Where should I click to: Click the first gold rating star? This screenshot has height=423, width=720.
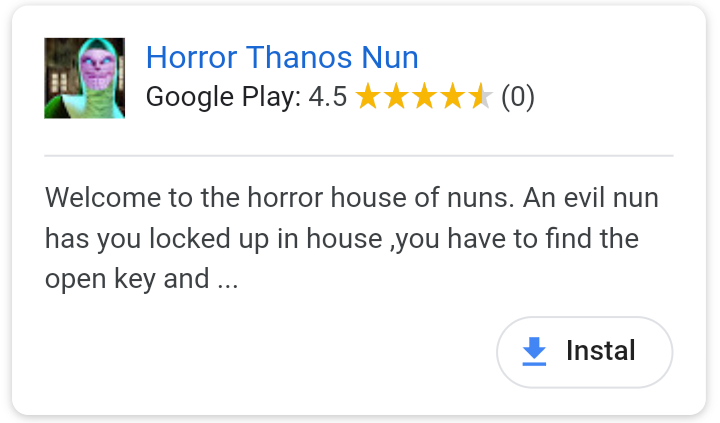(368, 96)
